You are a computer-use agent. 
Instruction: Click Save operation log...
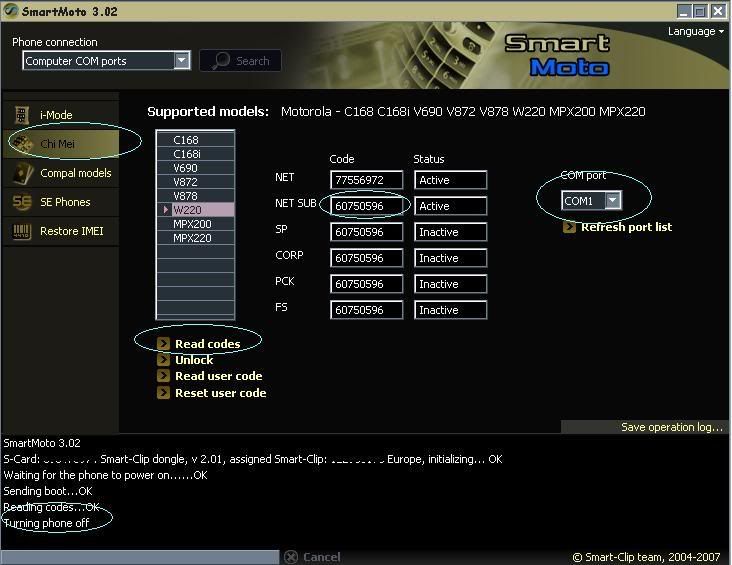pos(672,427)
